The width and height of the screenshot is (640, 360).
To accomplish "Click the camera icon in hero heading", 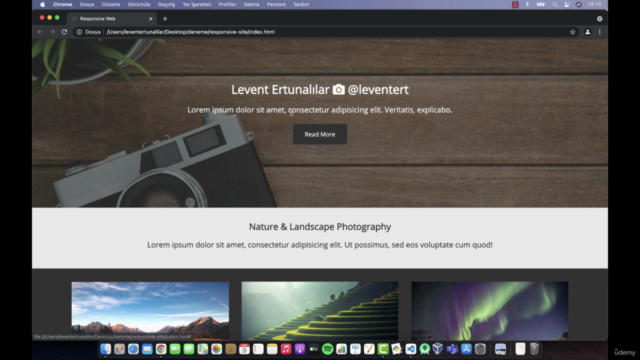I will click(338, 89).
